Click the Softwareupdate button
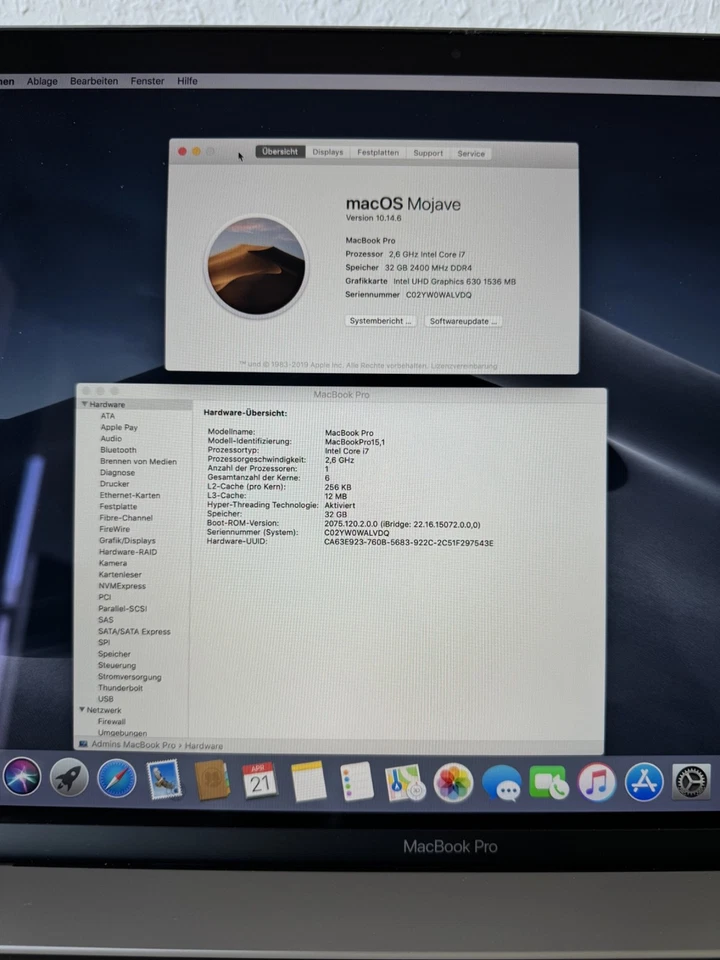720x960 pixels. coord(463,321)
